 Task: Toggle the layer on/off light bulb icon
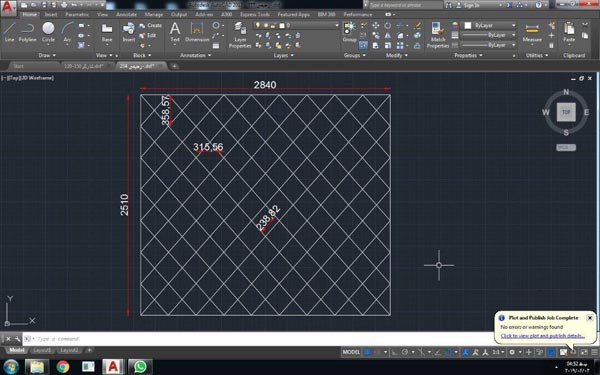[x=258, y=26]
